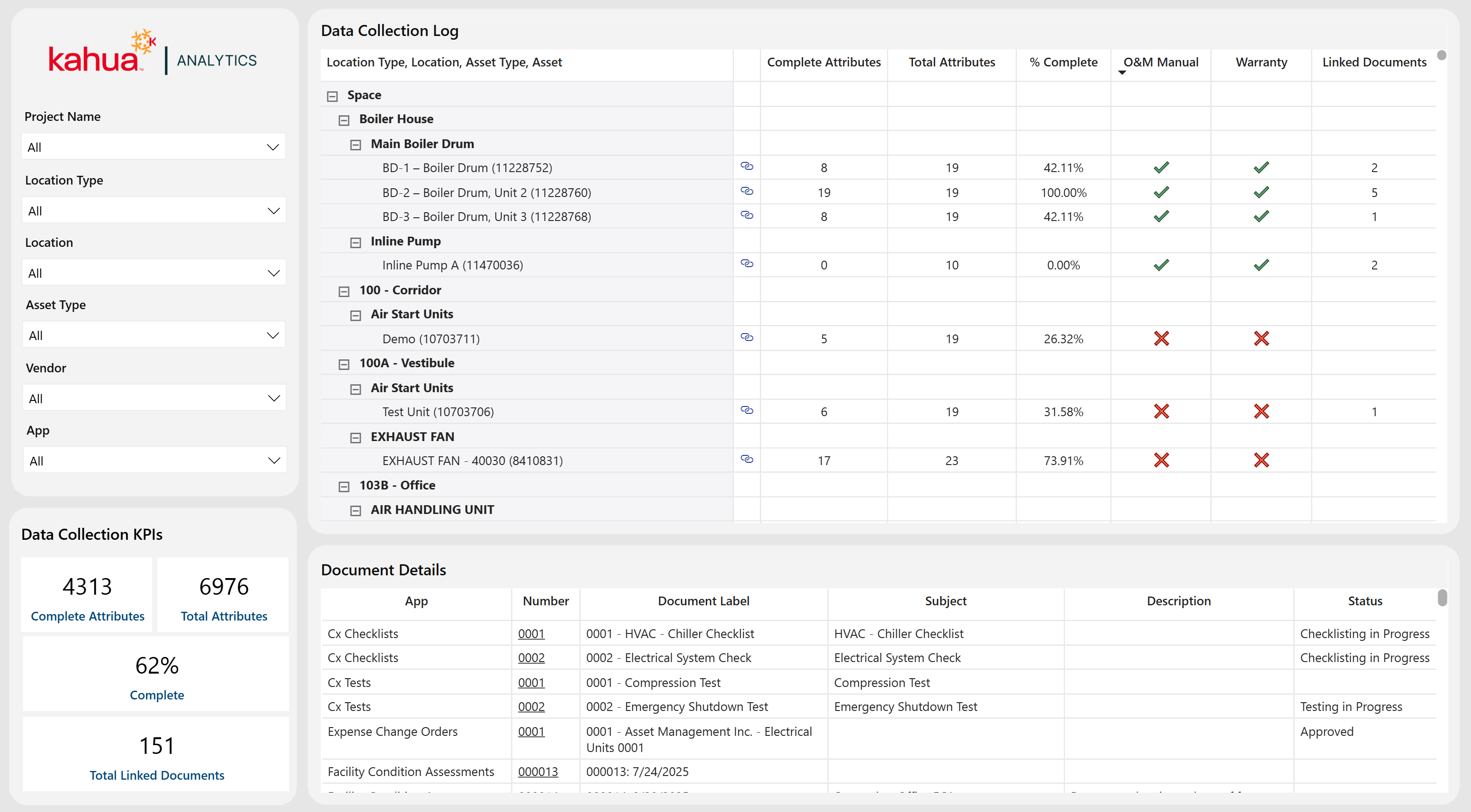Expand the Asset Type dropdown
The height and width of the screenshot is (812, 1471).
click(x=153, y=335)
